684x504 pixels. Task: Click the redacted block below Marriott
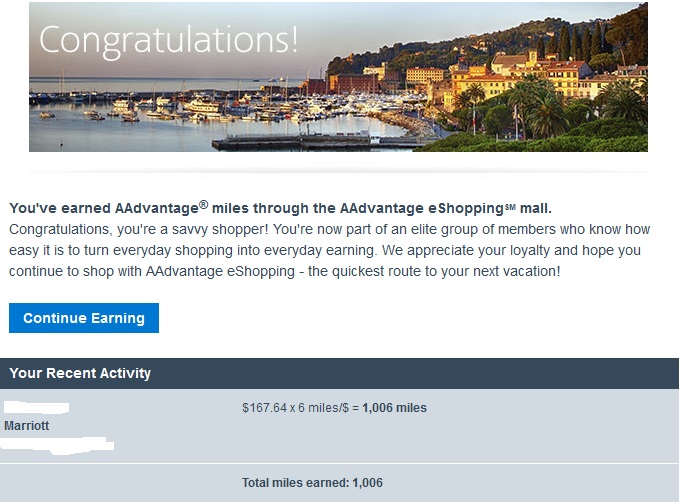click(60, 444)
